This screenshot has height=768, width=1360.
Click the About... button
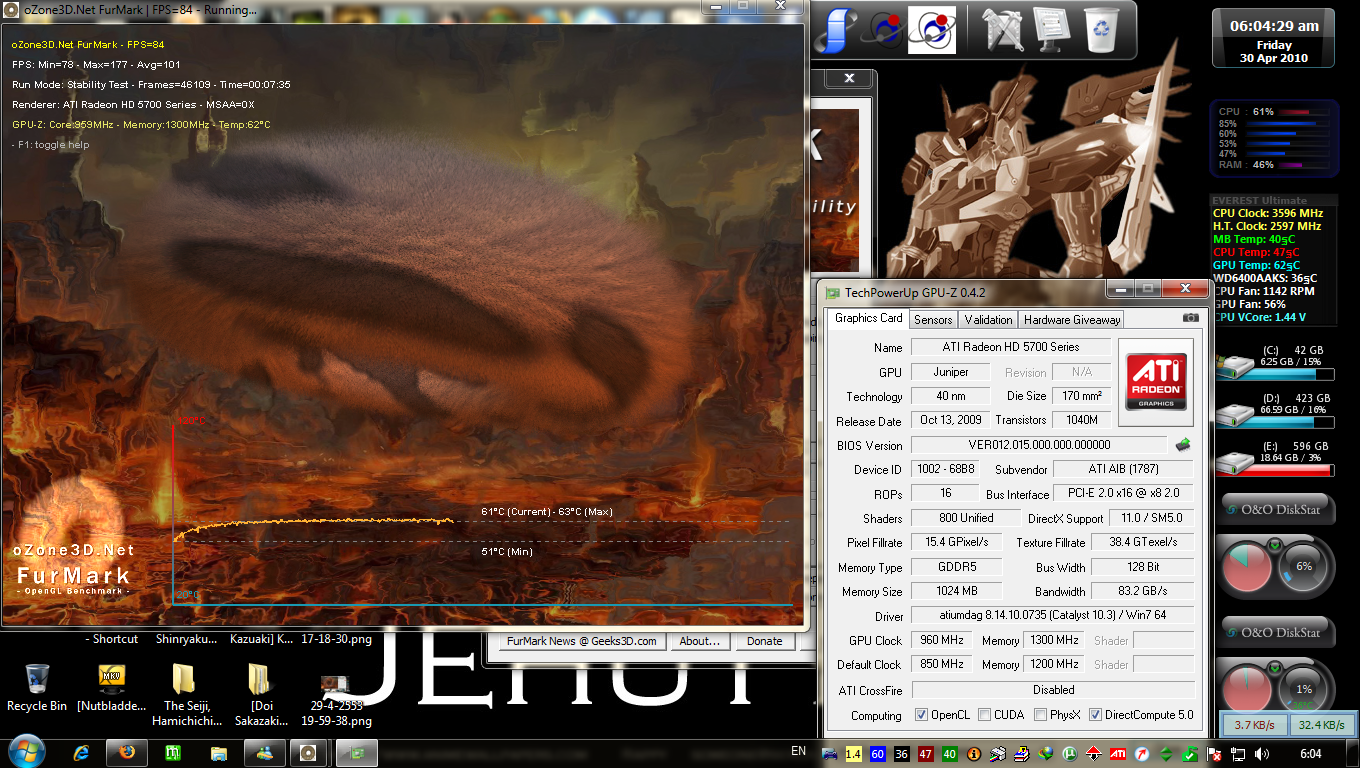point(700,641)
